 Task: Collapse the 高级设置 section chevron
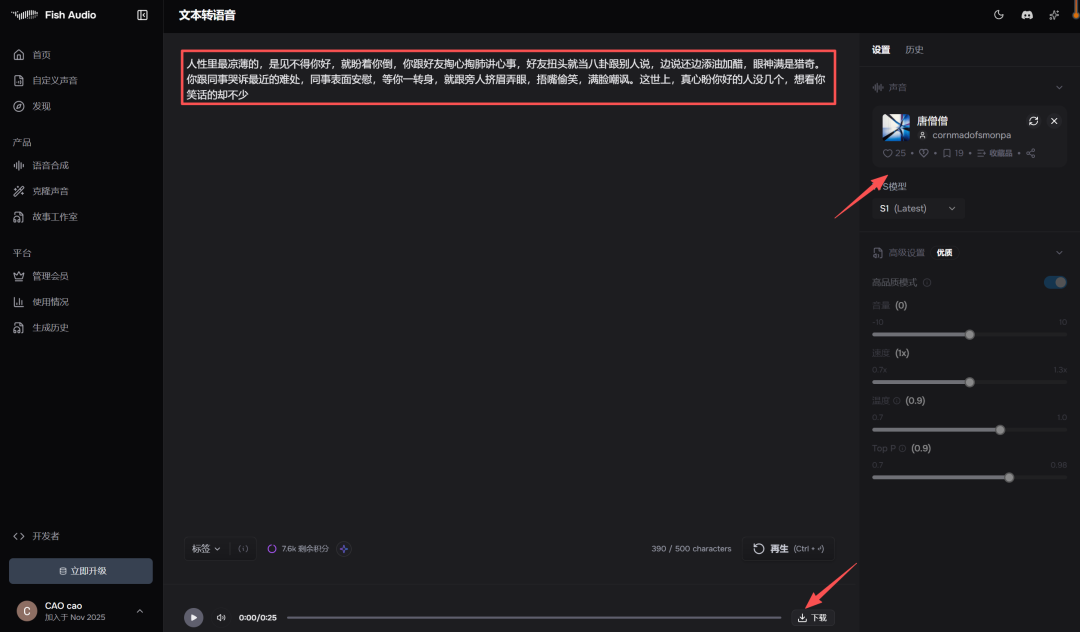click(1059, 253)
